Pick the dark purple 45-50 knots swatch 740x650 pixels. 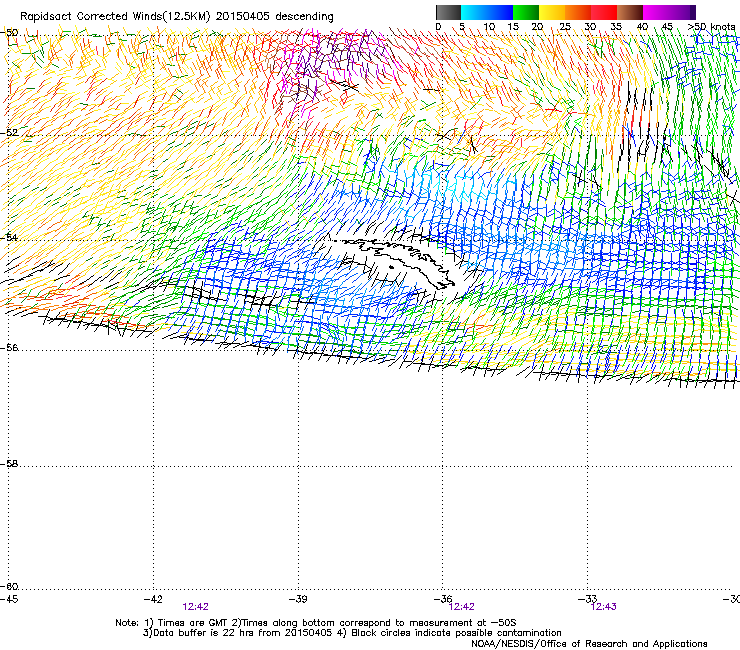[x=682, y=12]
